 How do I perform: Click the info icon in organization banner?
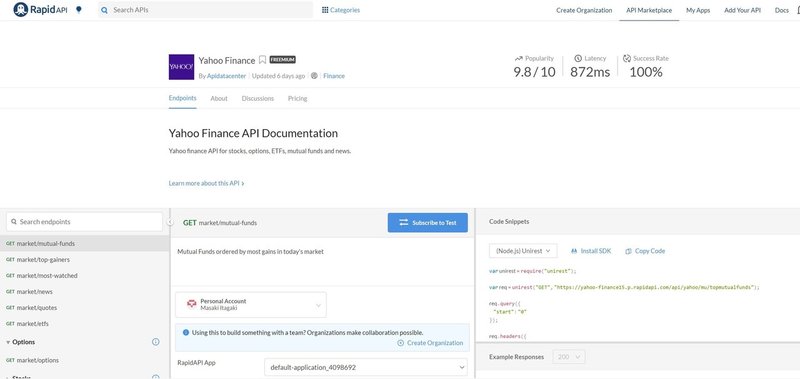(x=186, y=332)
